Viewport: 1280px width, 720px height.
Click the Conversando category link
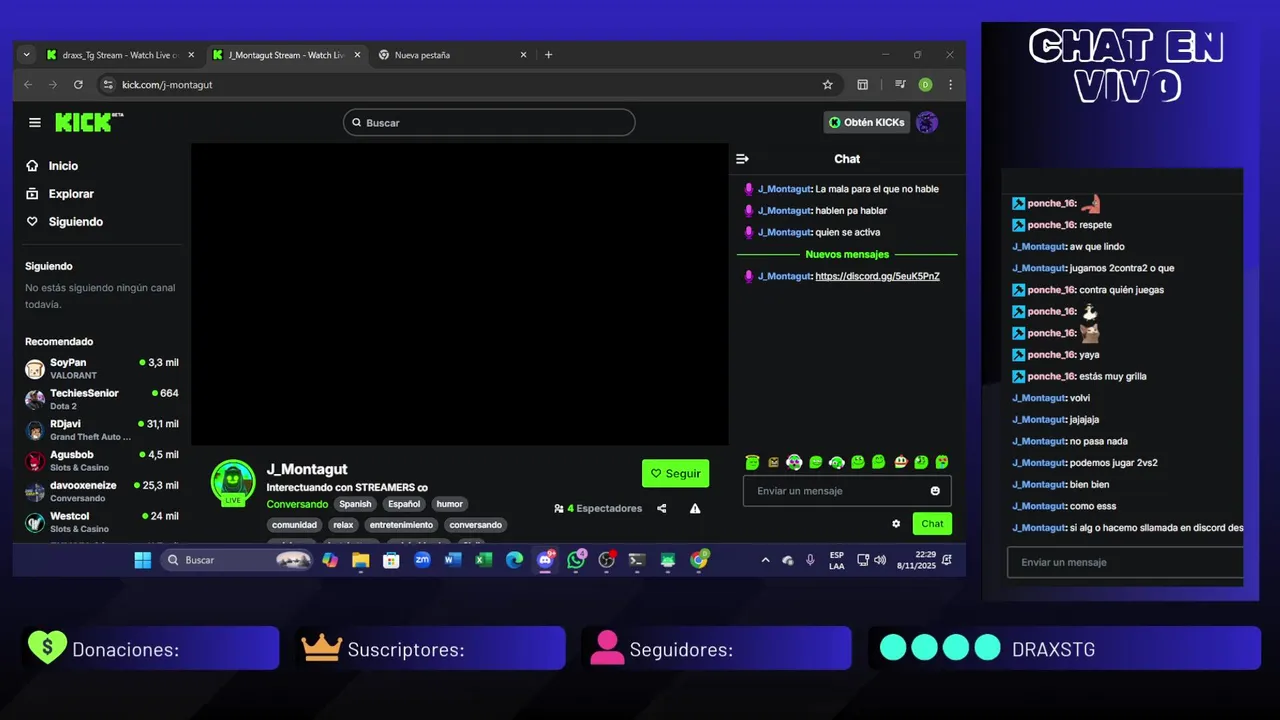point(297,504)
